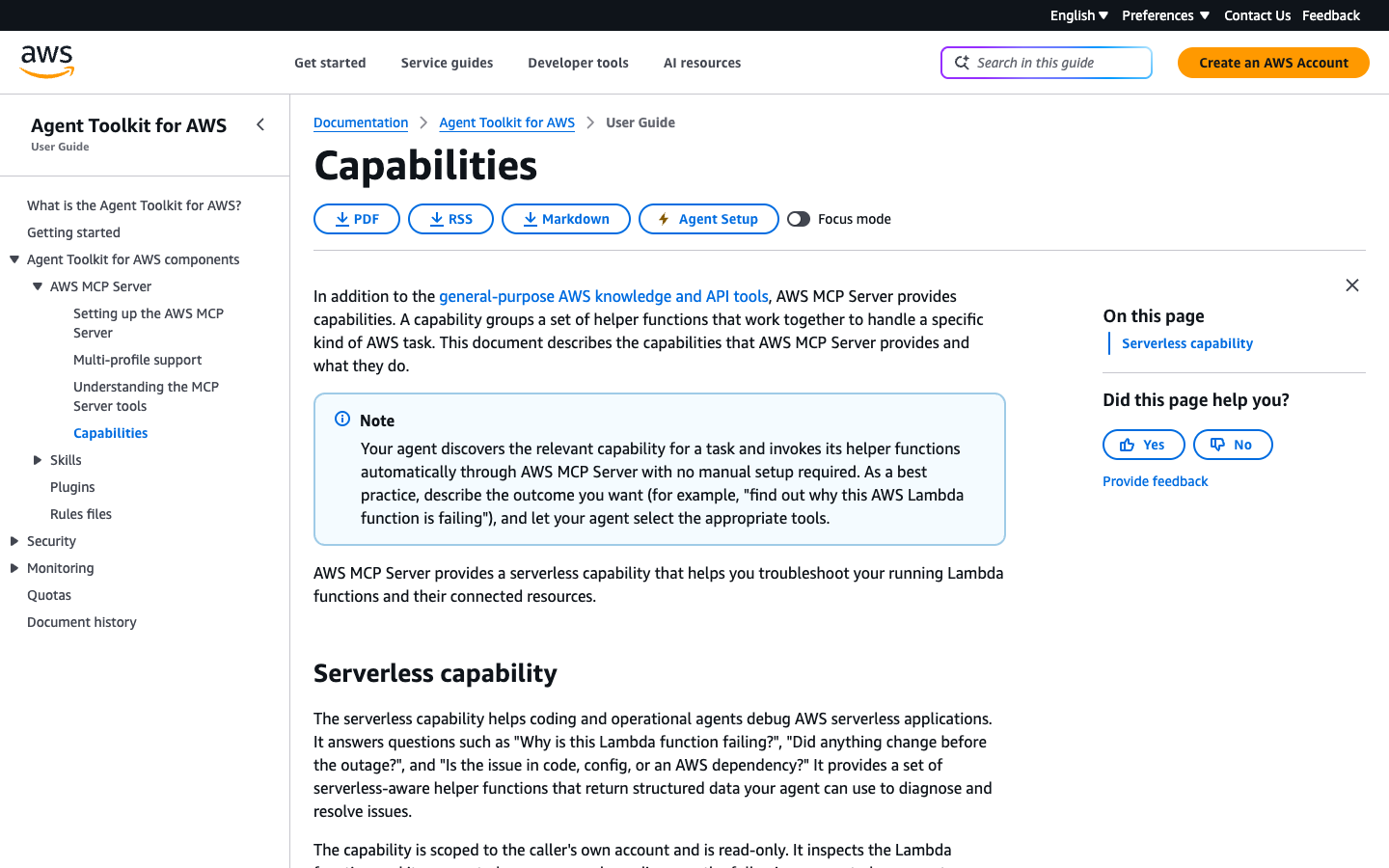Download the Markdown version

click(566, 219)
